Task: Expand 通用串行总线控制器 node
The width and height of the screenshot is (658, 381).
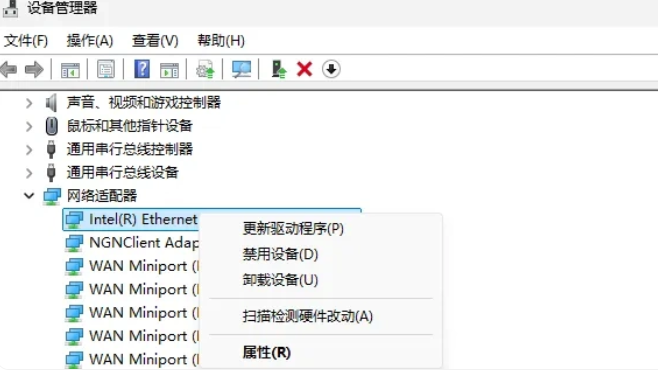Action: coord(29,149)
